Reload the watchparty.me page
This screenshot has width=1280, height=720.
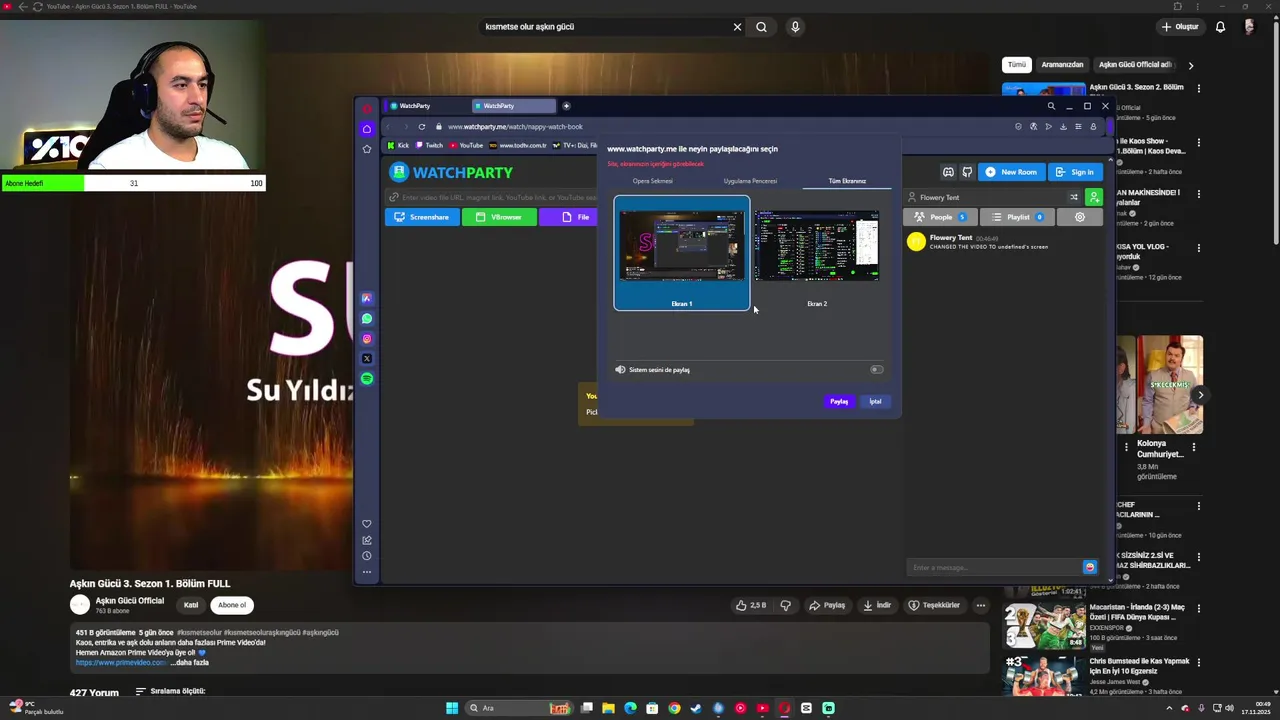click(422, 127)
